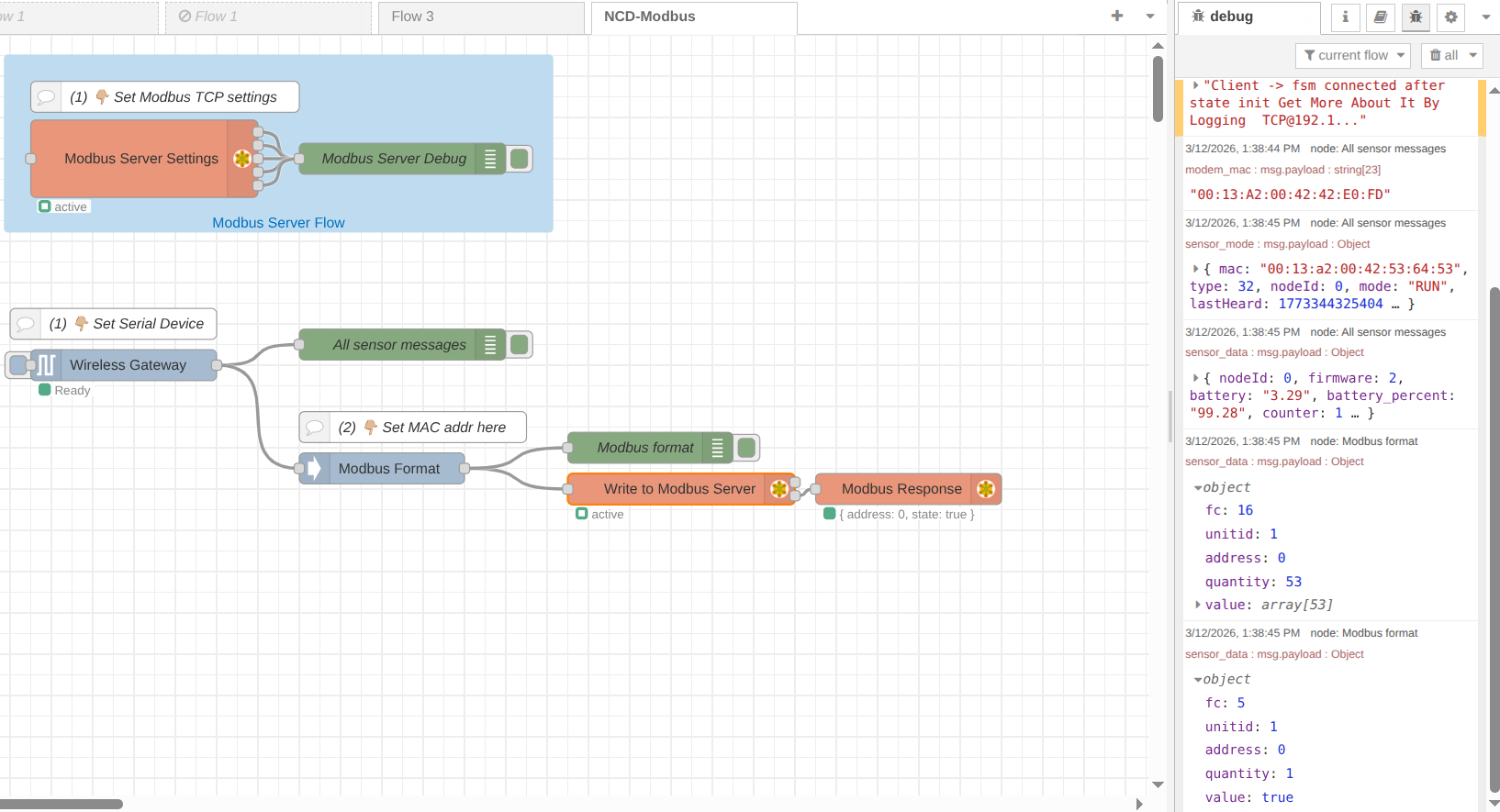Image resolution: width=1500 pixels, height=812 pixels.
Task: Switch to the Flow 3 tab
Action: point(413,17)
